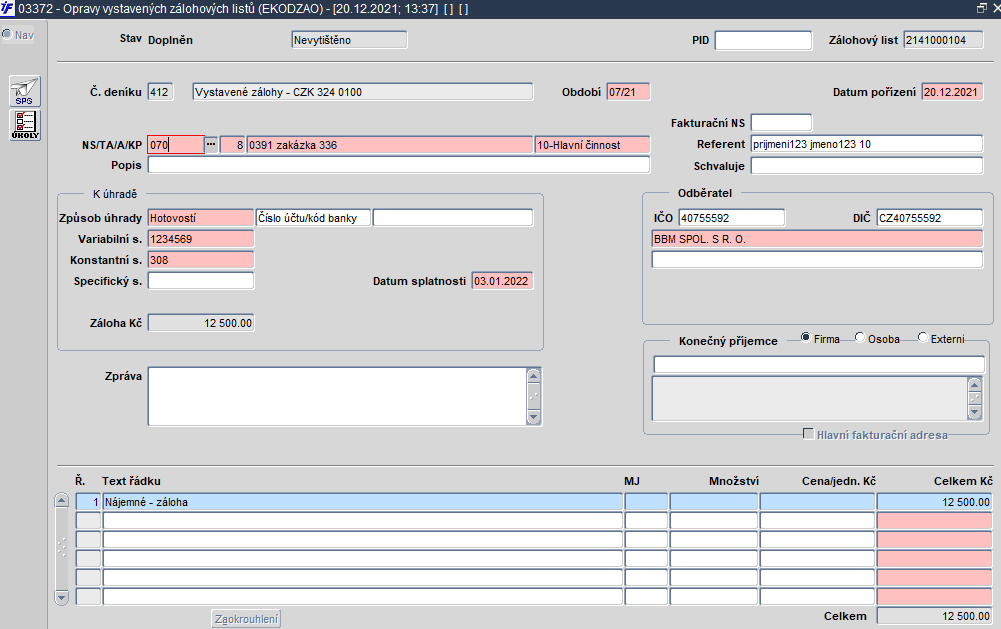Select line item Nájemné - záloha

click(363, 502)
